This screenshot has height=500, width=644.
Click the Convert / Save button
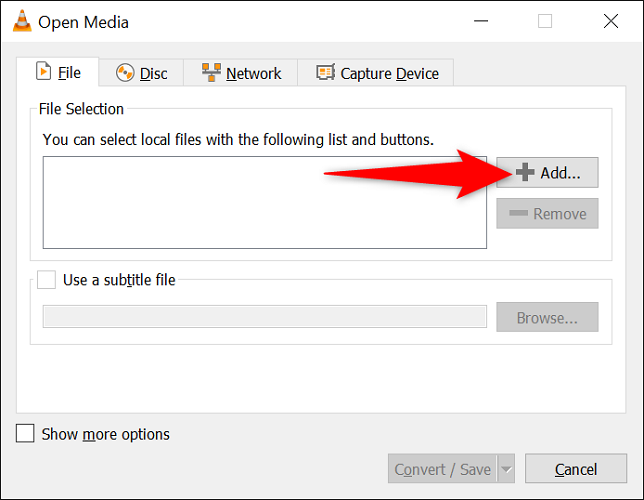(442, 469)
